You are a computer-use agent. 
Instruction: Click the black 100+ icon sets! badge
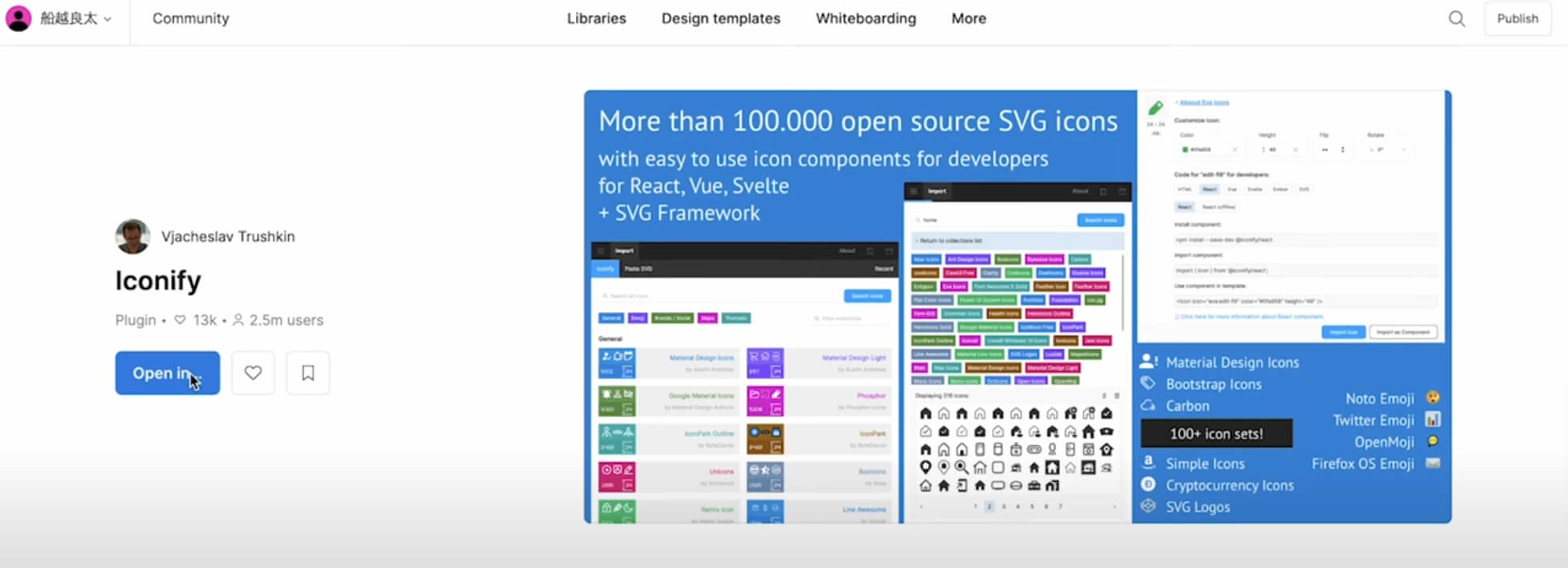(1216, 434)
